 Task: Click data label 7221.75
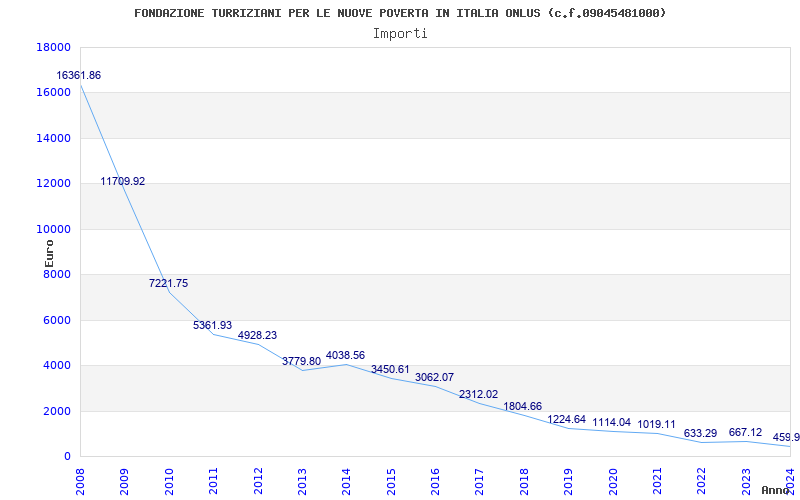click(168, 283)
